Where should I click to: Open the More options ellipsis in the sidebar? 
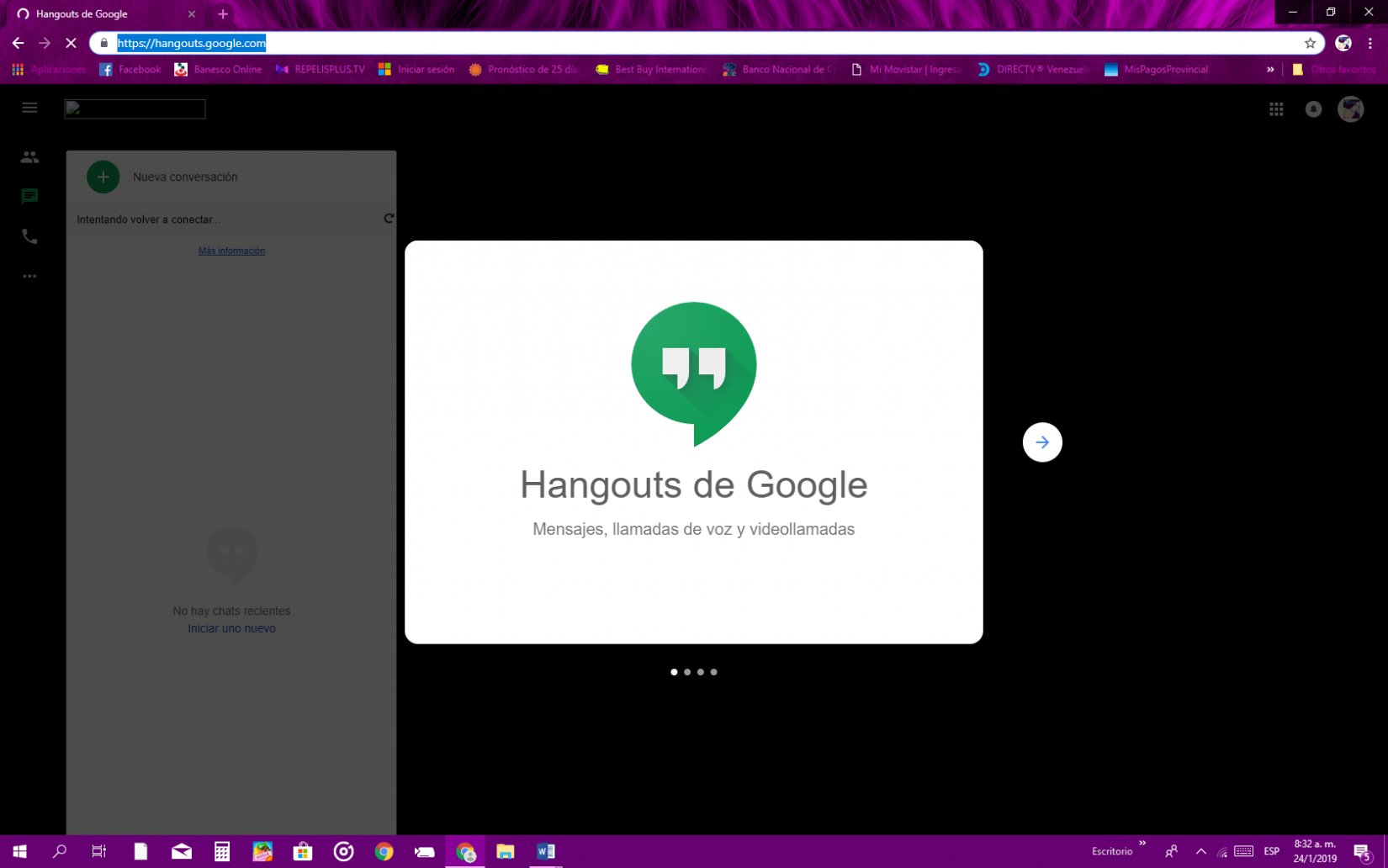coord(29,276)
